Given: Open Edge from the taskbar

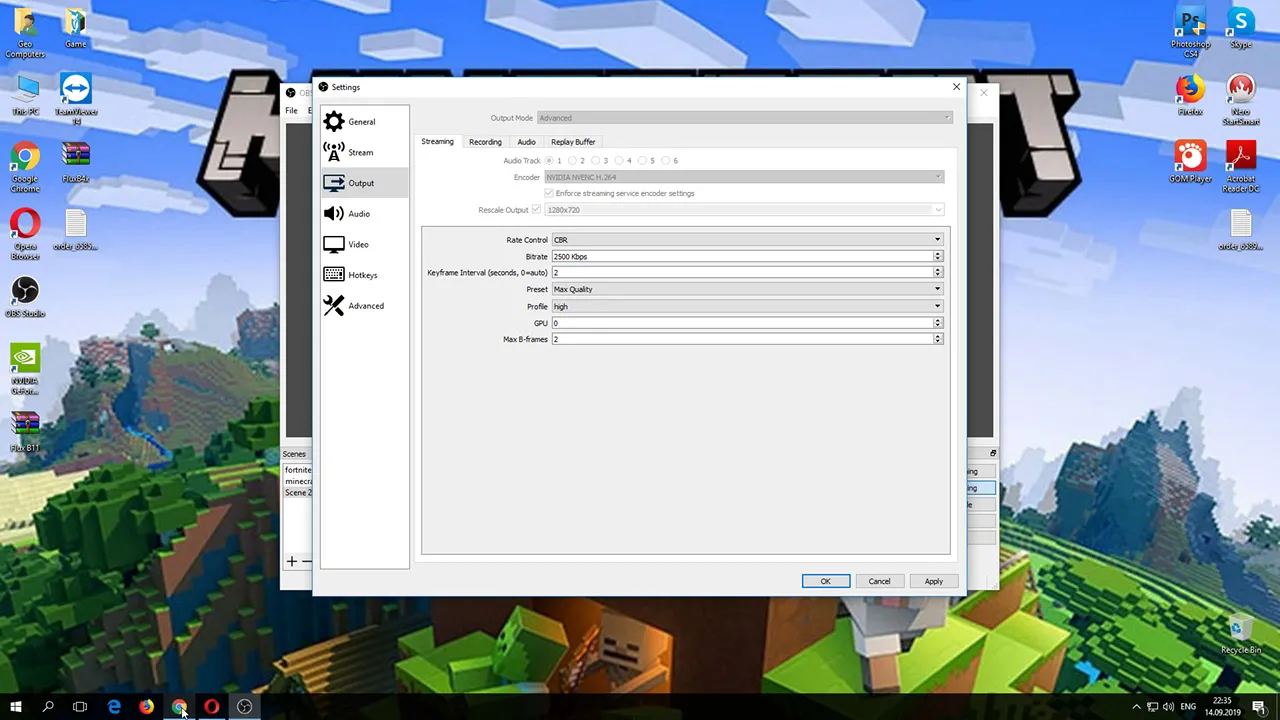Looking at the screenshot, I should (114, 707).
